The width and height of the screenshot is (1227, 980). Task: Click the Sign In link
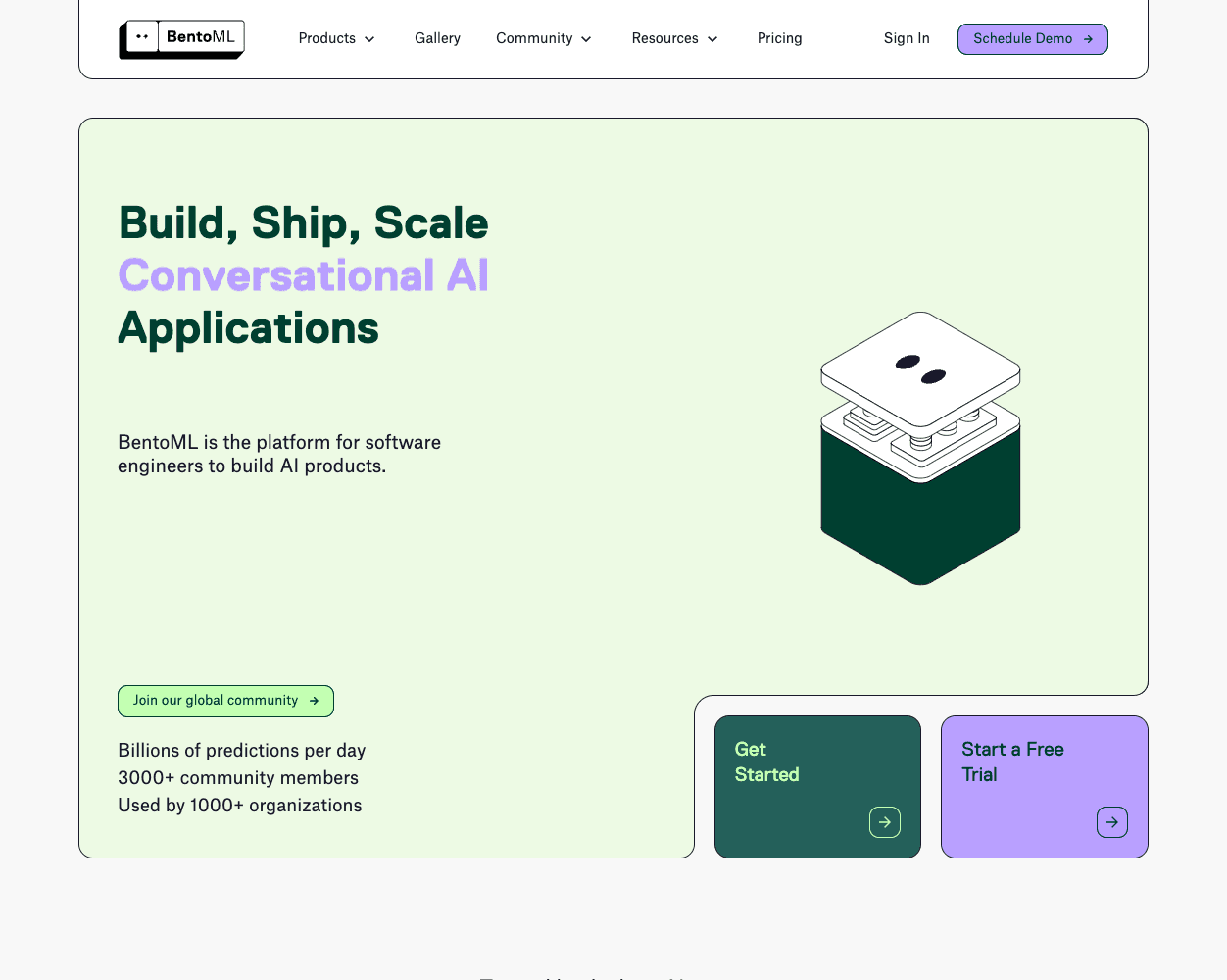(x=907, y=38)
